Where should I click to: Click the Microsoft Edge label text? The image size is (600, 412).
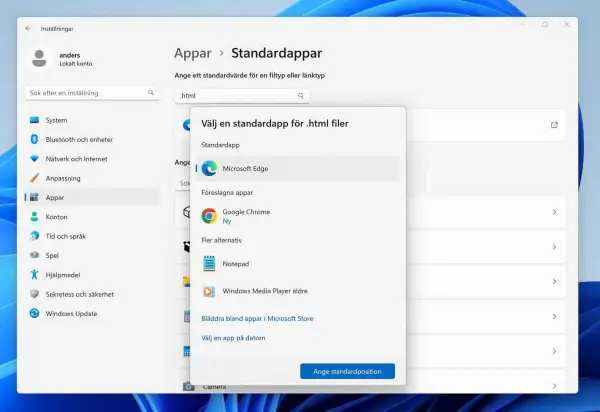[x=245, y=168]
